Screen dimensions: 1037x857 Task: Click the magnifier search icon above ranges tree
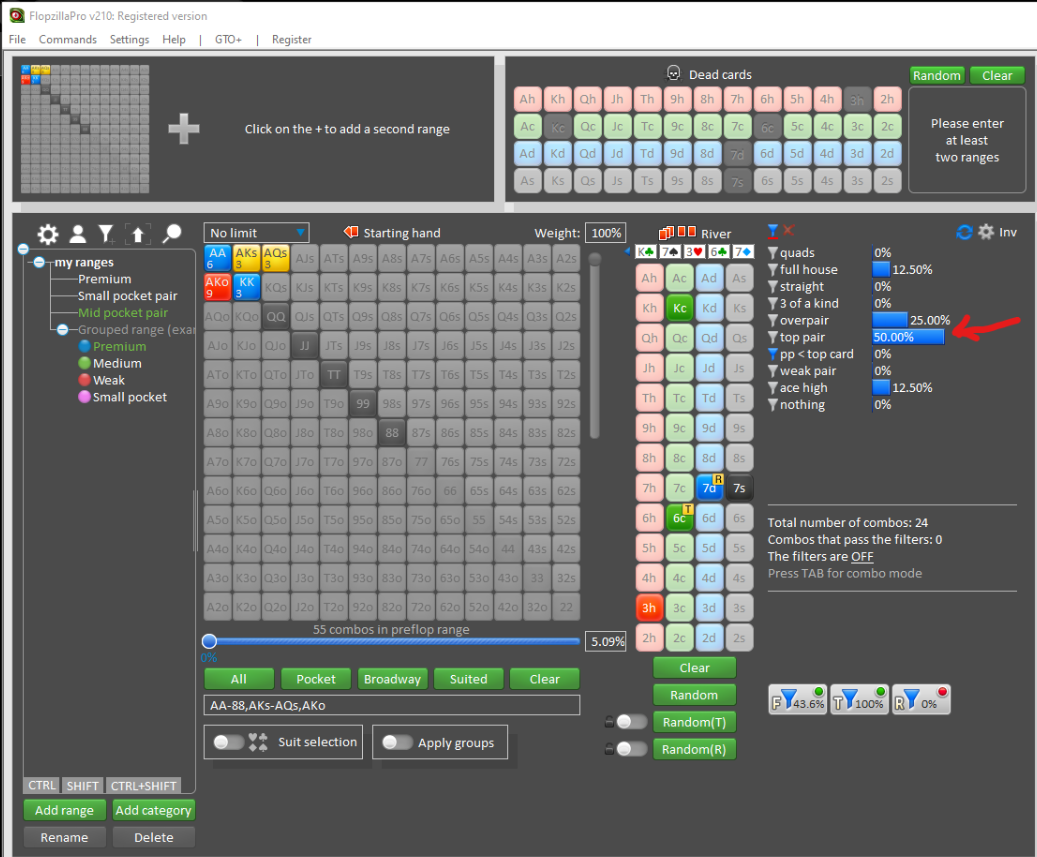pyautogui.click(x=172, y=233)
